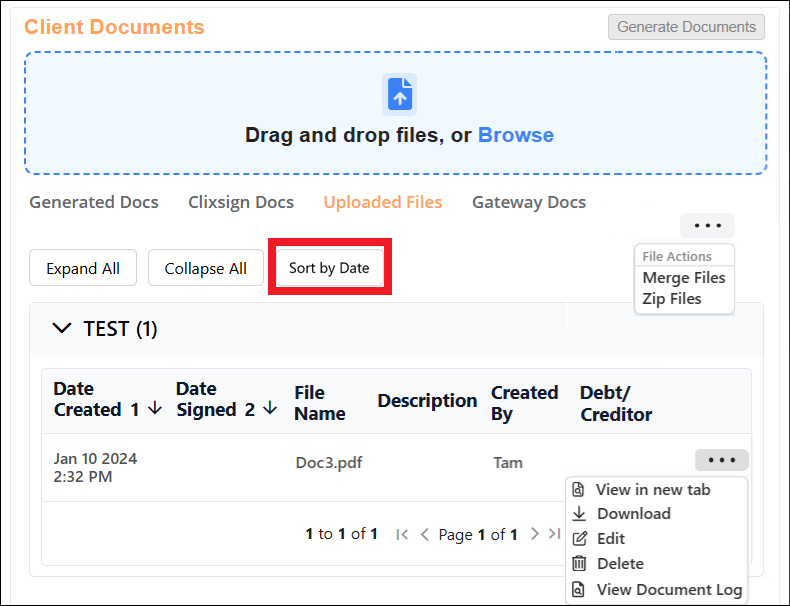The width and height of the screenshot is (790, 606).
Task: Open the Doc3.pdf row three-dot menu
Action: click(721, 460)
